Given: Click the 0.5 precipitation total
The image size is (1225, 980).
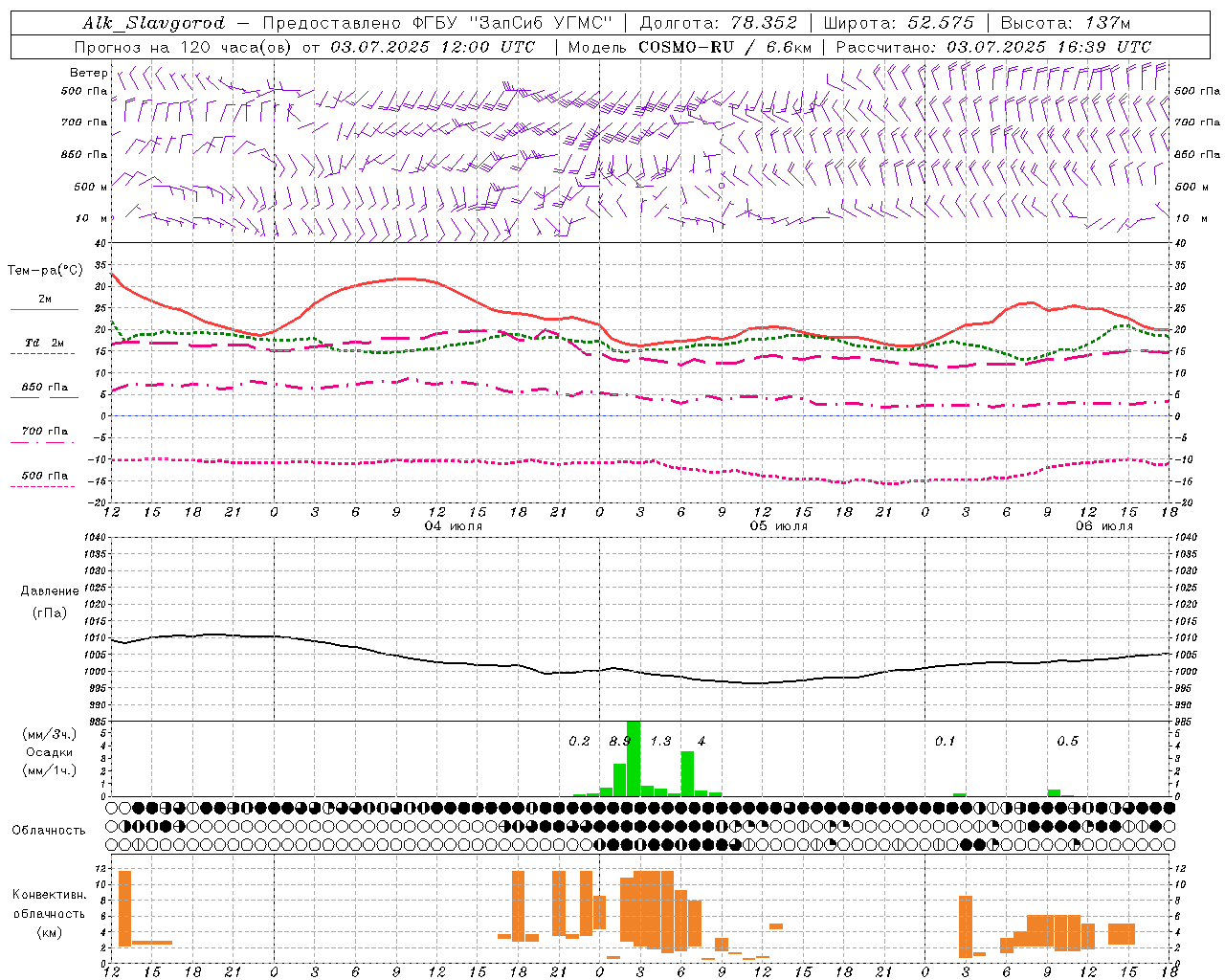Looking at the screenshot, I should click(x=1068, y=742).
